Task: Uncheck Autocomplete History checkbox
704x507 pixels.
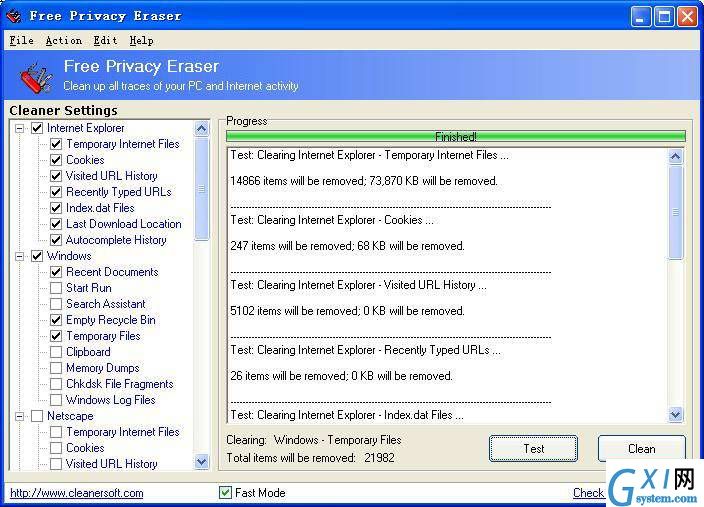Action: point(56,240)
